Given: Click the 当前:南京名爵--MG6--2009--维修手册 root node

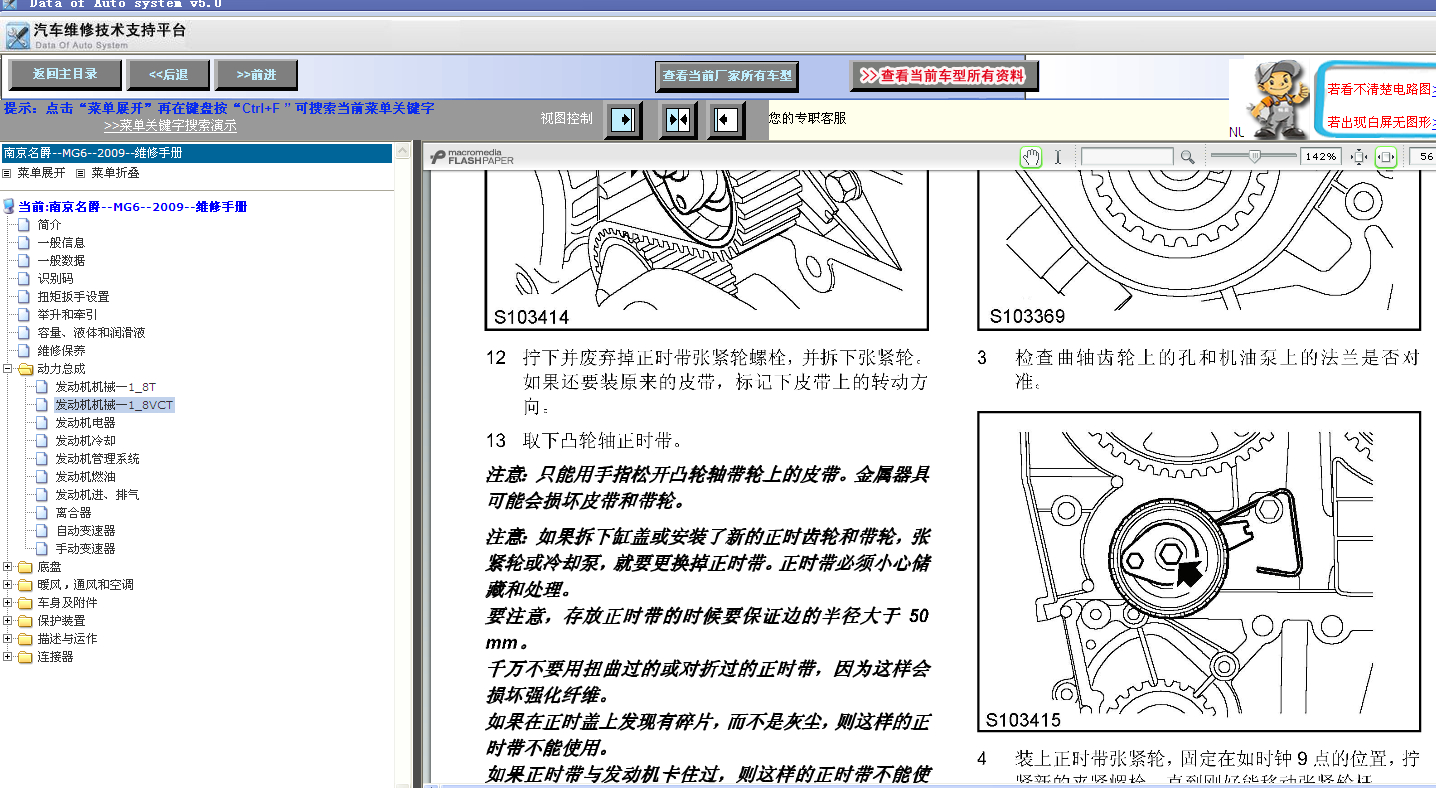Looking at the screenshot, I should (132, 207).
